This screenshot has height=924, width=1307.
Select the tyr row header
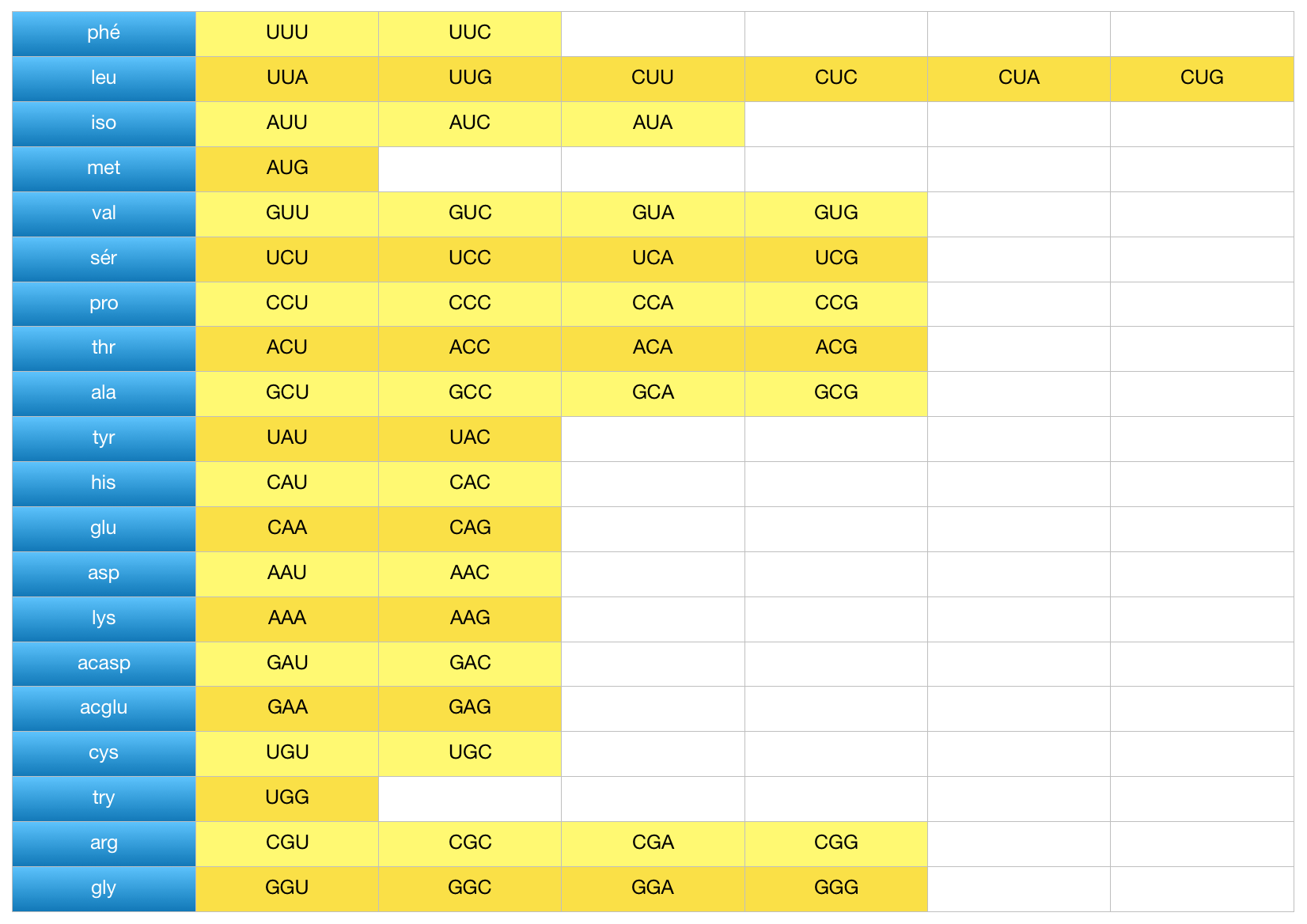[x=104, y=438]
